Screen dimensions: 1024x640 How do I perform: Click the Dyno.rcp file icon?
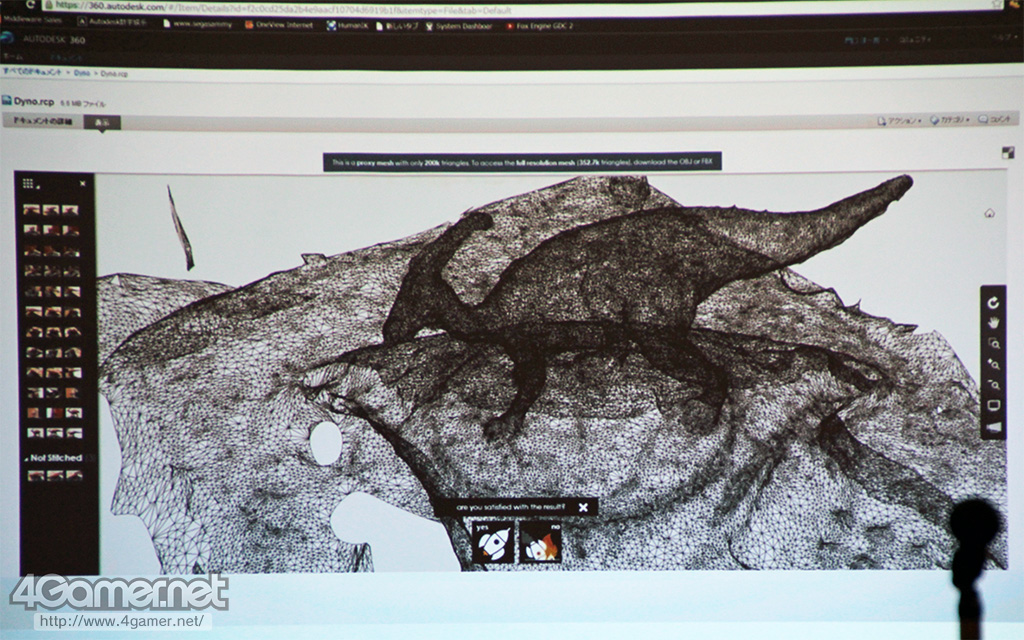coord(7,101)
